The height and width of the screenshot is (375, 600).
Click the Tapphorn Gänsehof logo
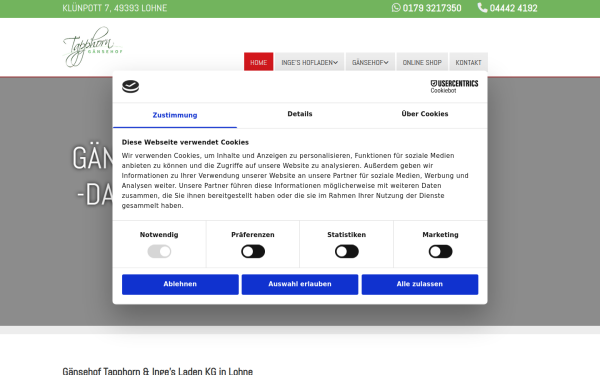coord(92,47)
